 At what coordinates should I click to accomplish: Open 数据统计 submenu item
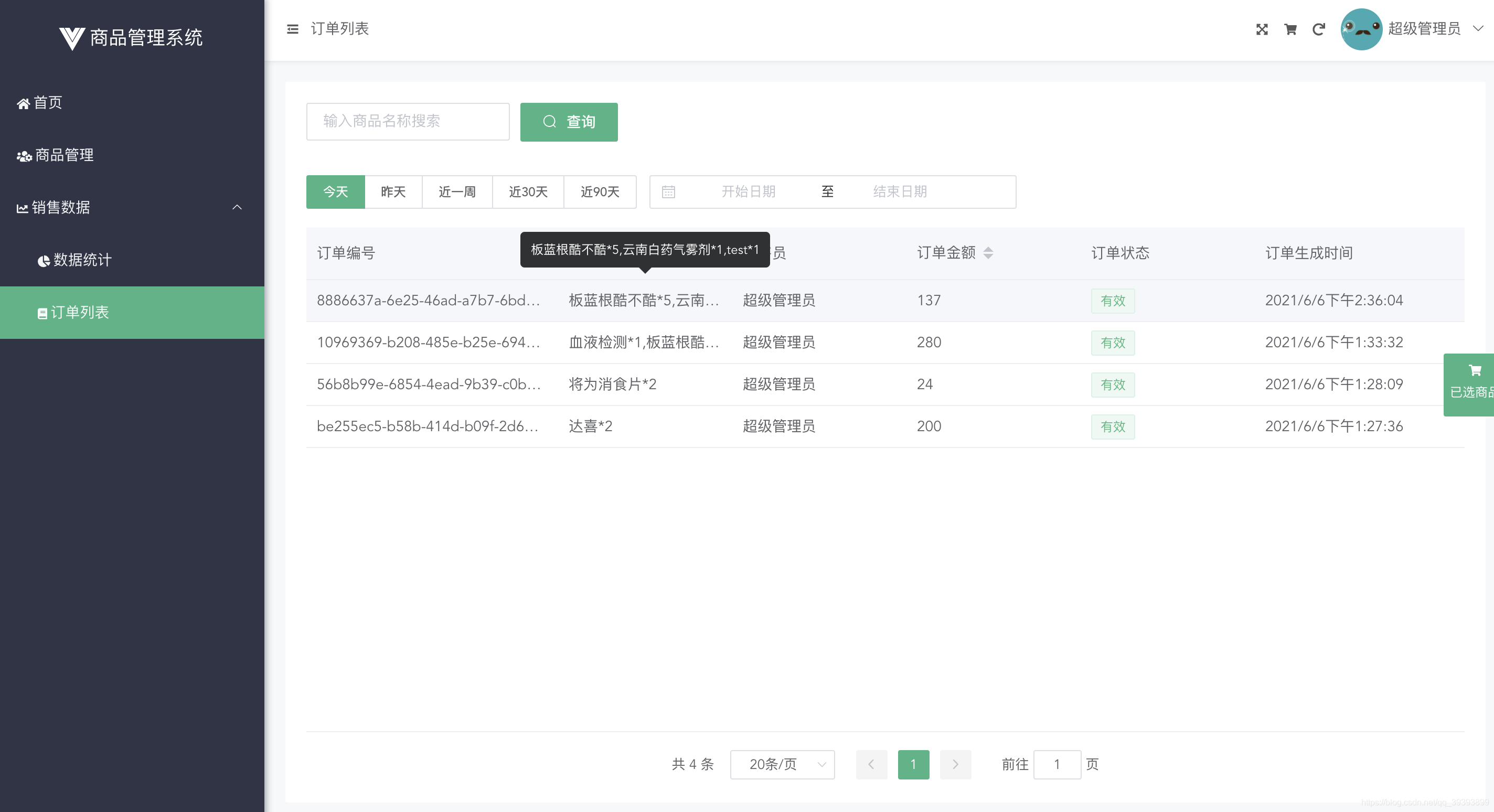click(132, 260)
